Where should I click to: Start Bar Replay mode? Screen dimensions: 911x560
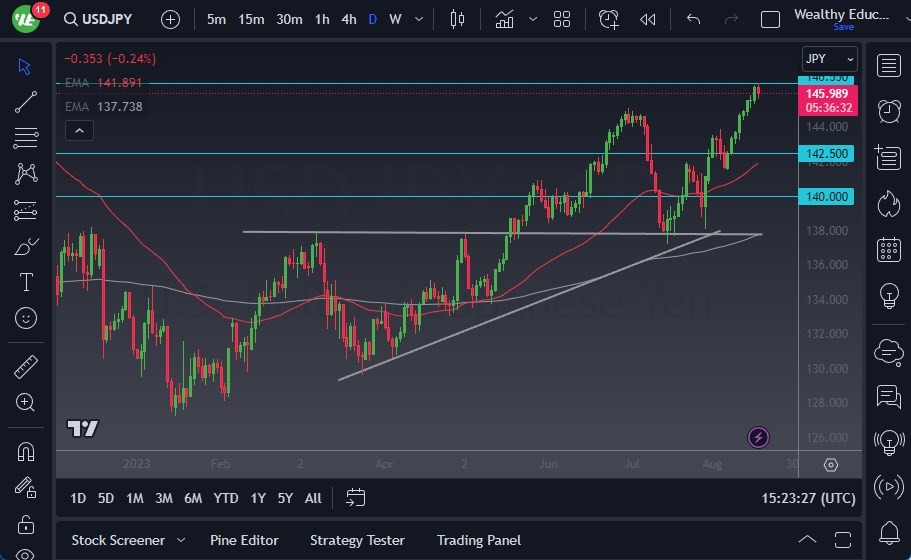[x=648, y=19]
